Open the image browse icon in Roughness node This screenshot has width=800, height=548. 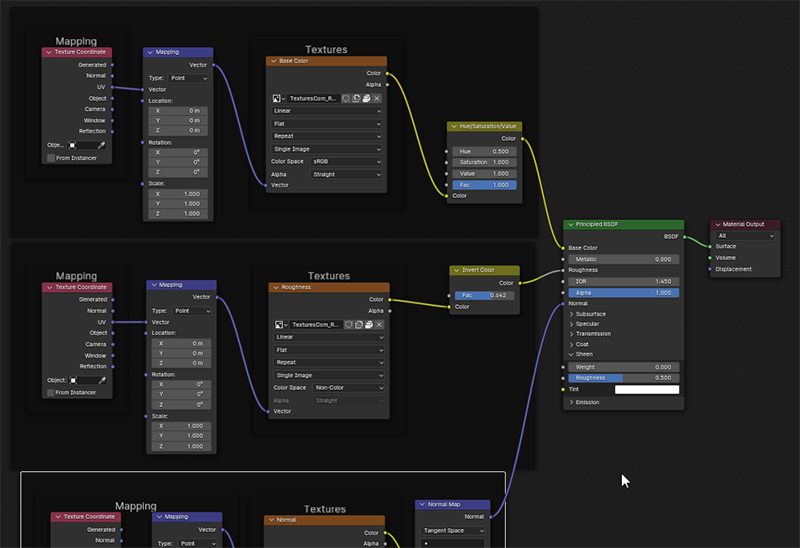[x=280, y=325]
